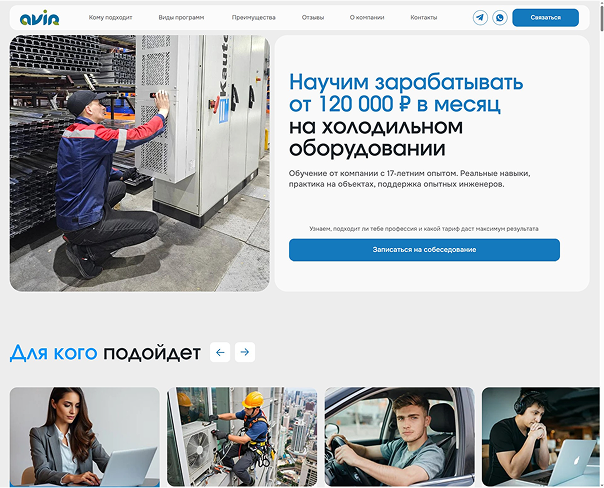Open the industrial climber card
The width and height of the screenshot is (604, 488).
tap(242, 437)
